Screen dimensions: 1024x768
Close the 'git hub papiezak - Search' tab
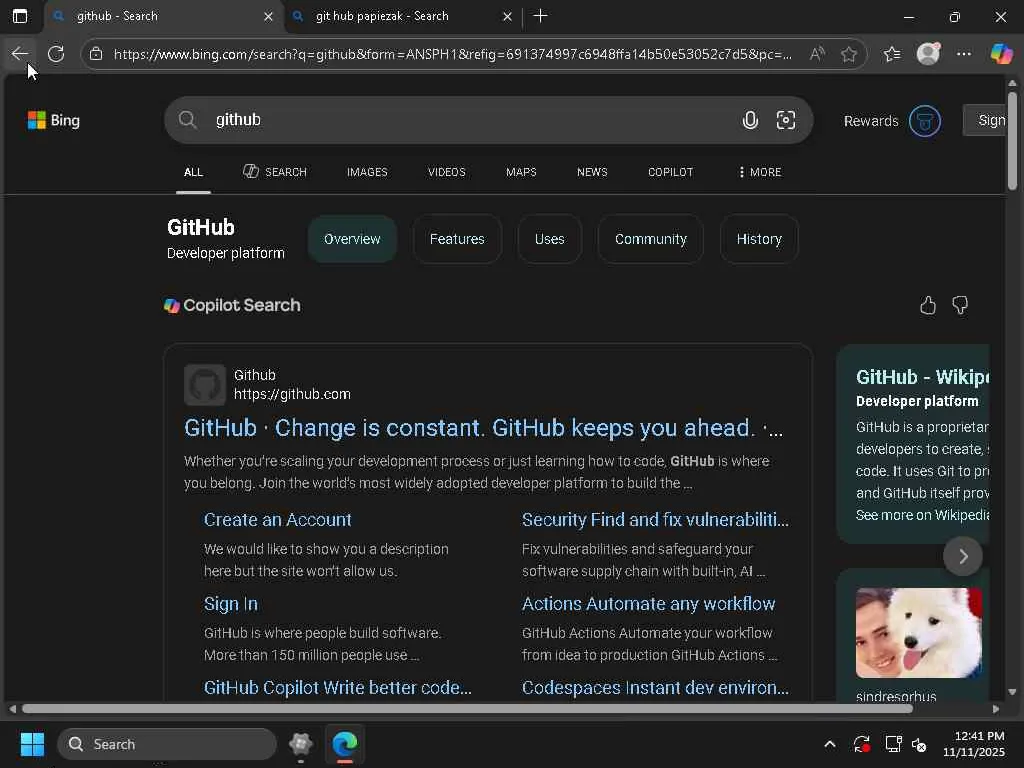(x=507, y=16)
